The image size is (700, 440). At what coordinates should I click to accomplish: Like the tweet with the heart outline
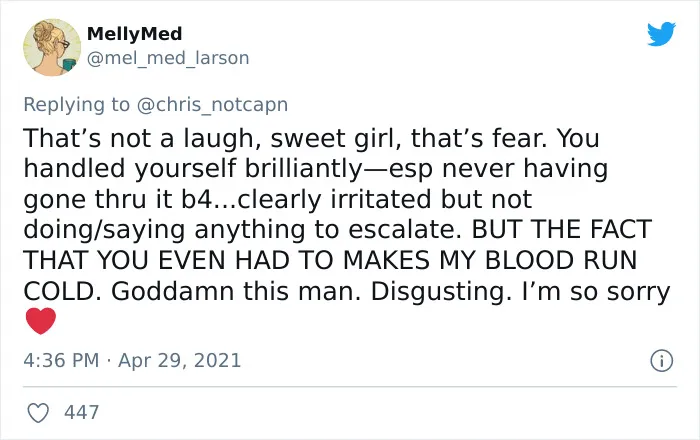coord(38,413)
